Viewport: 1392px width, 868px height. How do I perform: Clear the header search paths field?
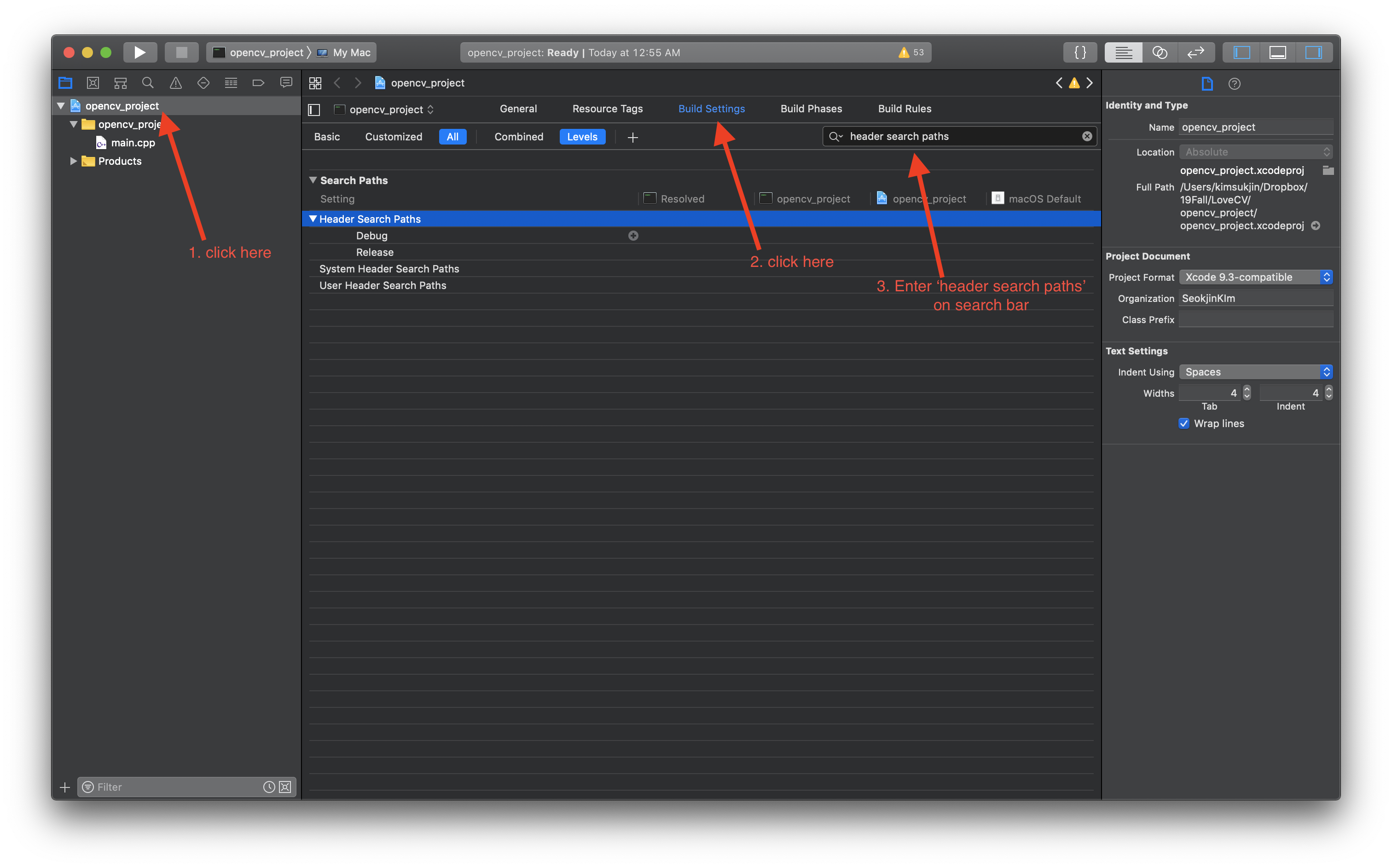click(x=1087, y=136)
